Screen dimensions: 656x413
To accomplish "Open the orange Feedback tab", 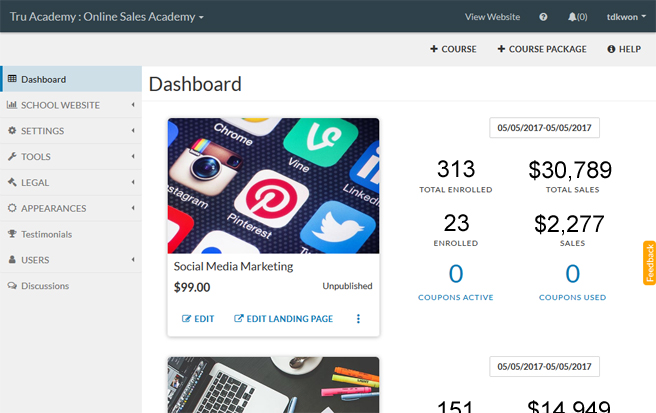I will [x=649, y=263].
